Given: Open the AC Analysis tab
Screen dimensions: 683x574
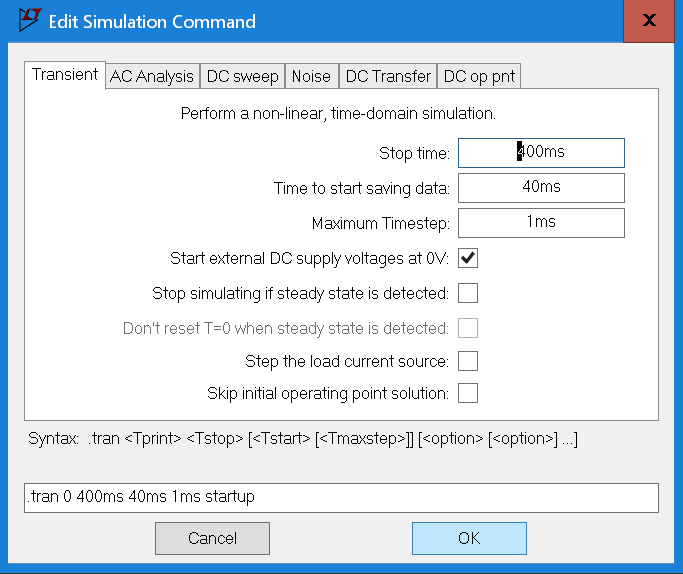Looking at the screenshot, I should [152, 76].
